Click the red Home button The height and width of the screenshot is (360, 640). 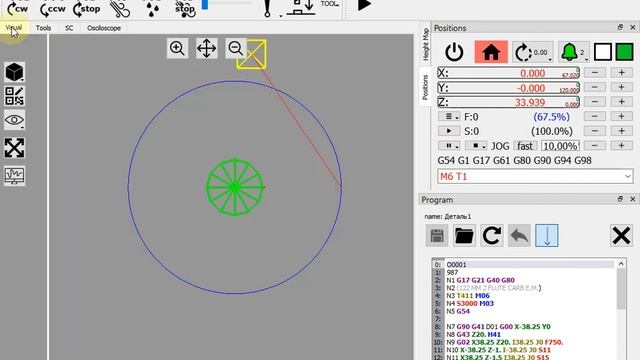491,52
